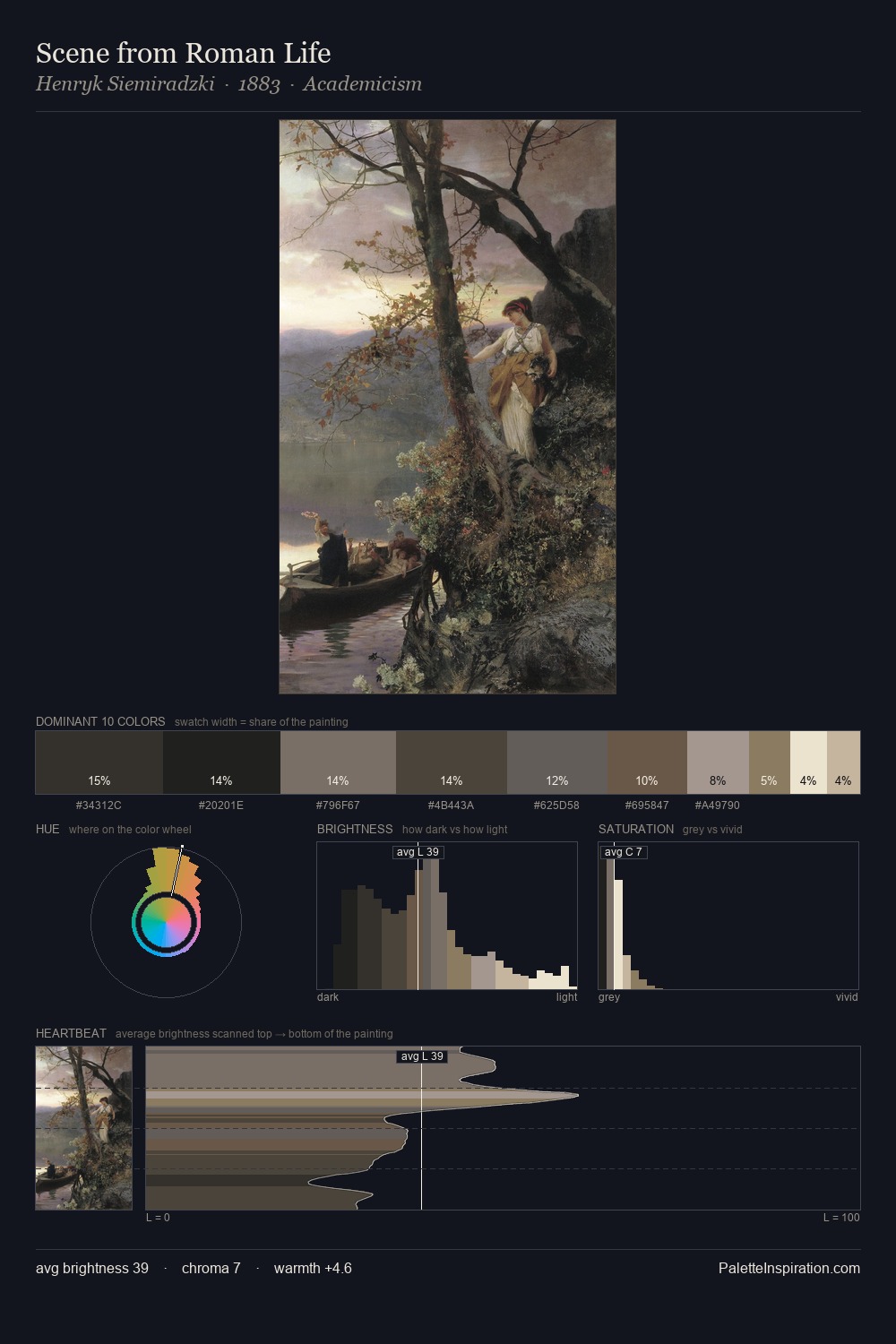Screen dimensions: 896x1344
Task: Click the 'avg L 39' marker in Heartbeat chart
Action: [x=422, y=1056]
